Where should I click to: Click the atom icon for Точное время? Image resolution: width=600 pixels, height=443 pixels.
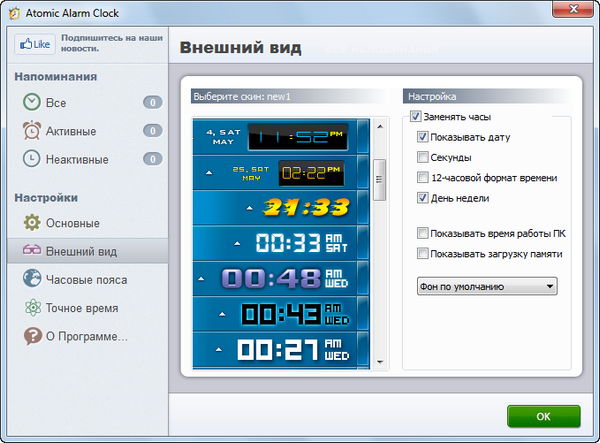click(x=31, y=308)
